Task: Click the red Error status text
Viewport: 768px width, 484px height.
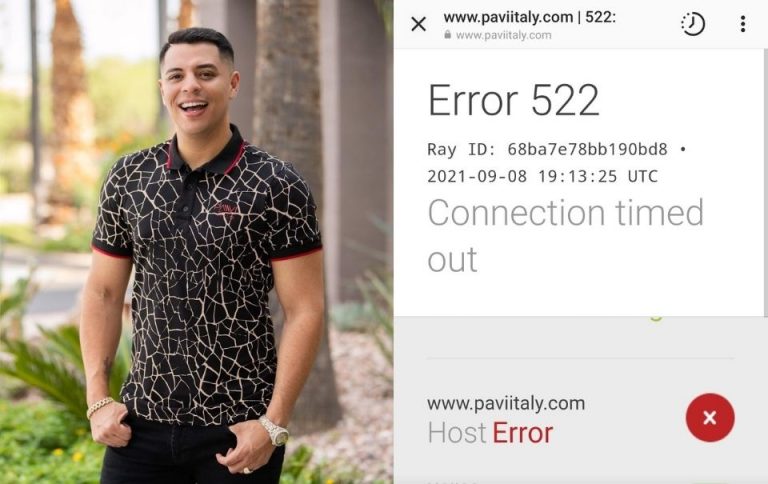Action: coord(523,433)
